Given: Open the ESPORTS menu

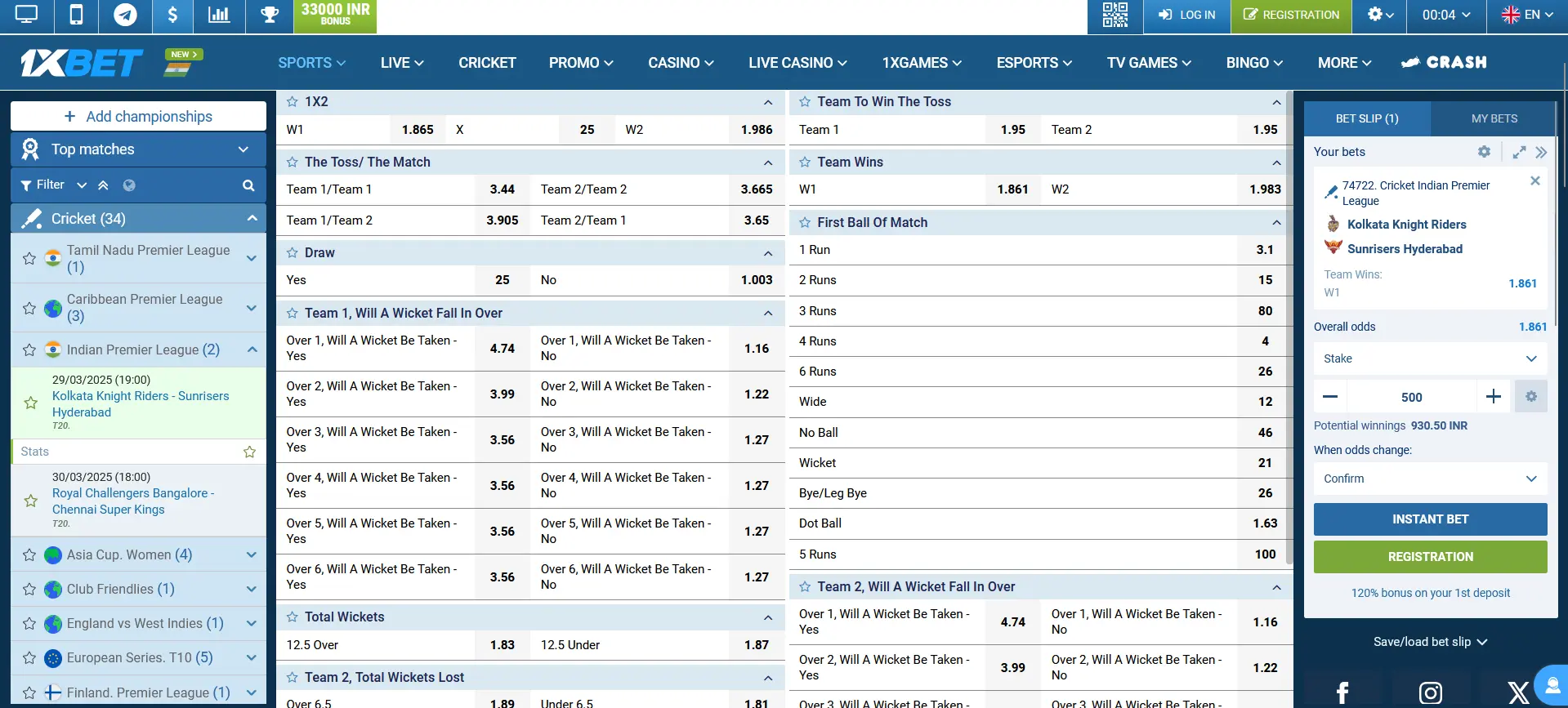Looking at the screenshot, I should 1034,63.
